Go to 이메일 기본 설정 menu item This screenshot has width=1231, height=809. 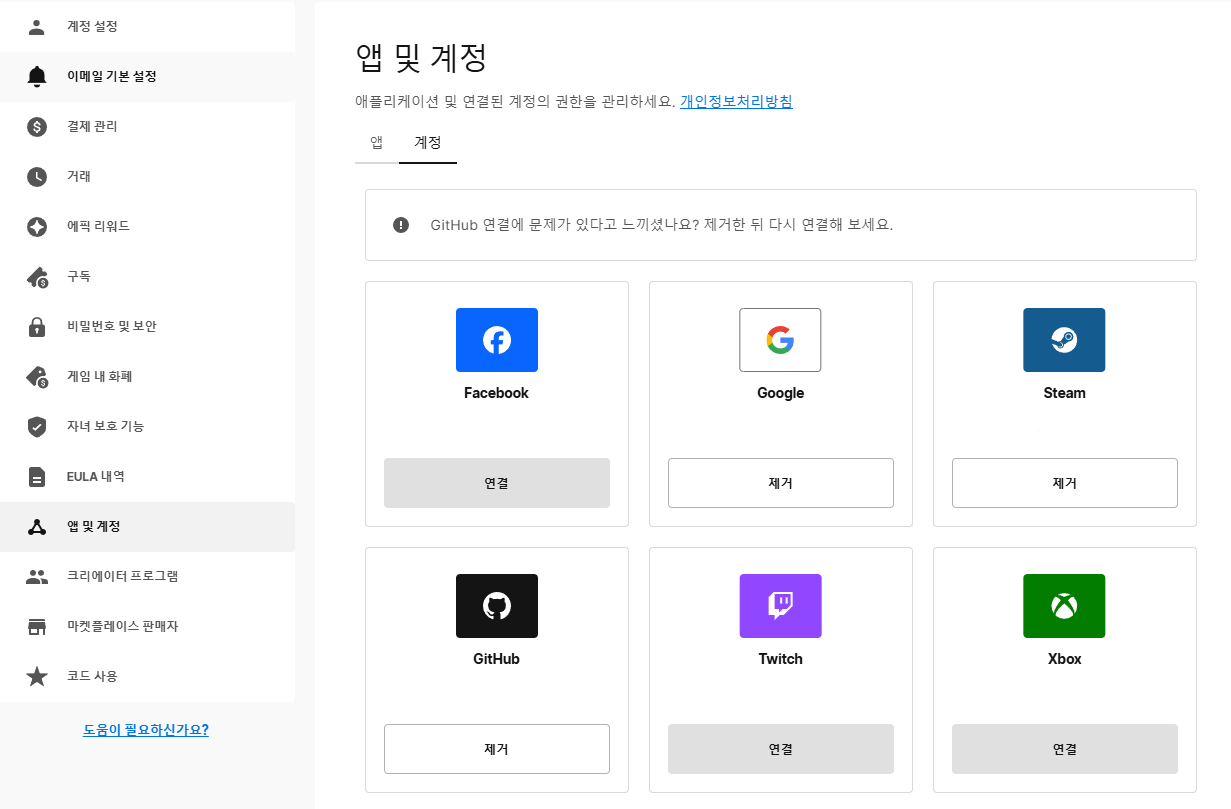click(147, 77)
